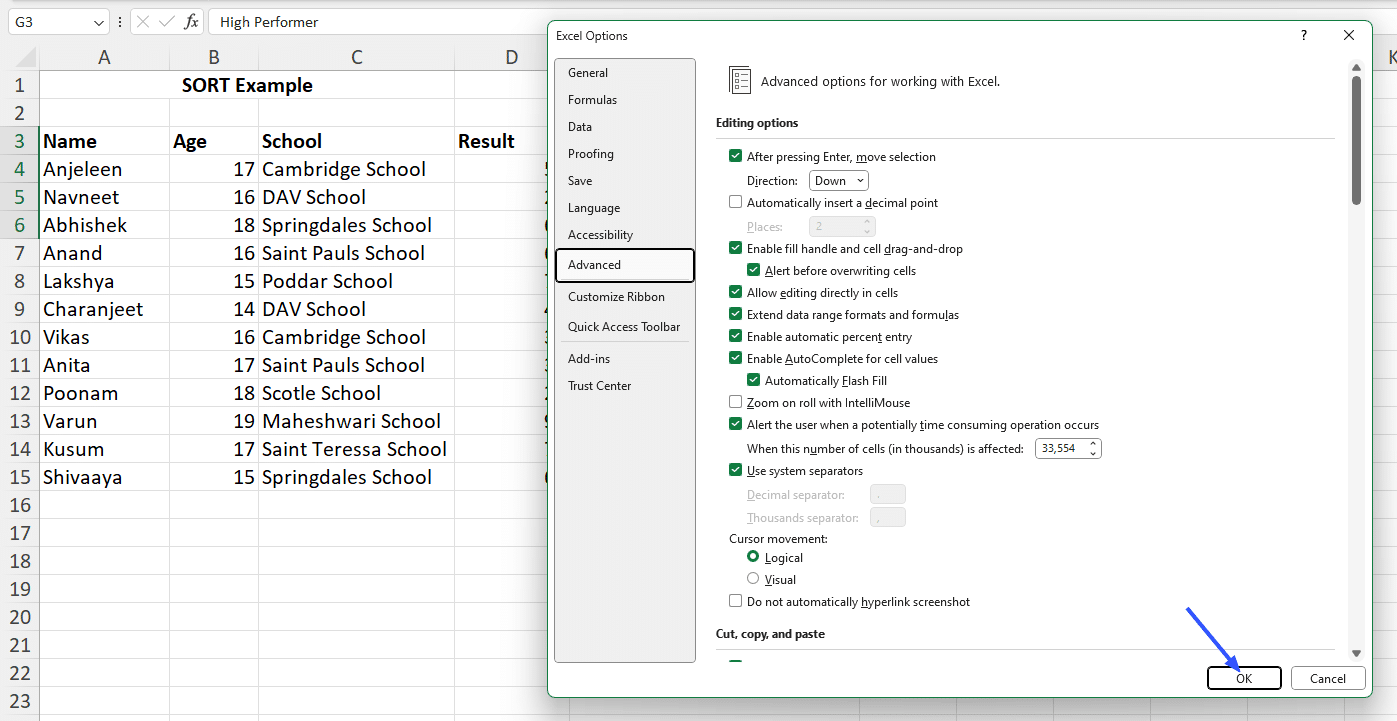Click the number of cells spinner showing 33,554

click(1068, 449)
